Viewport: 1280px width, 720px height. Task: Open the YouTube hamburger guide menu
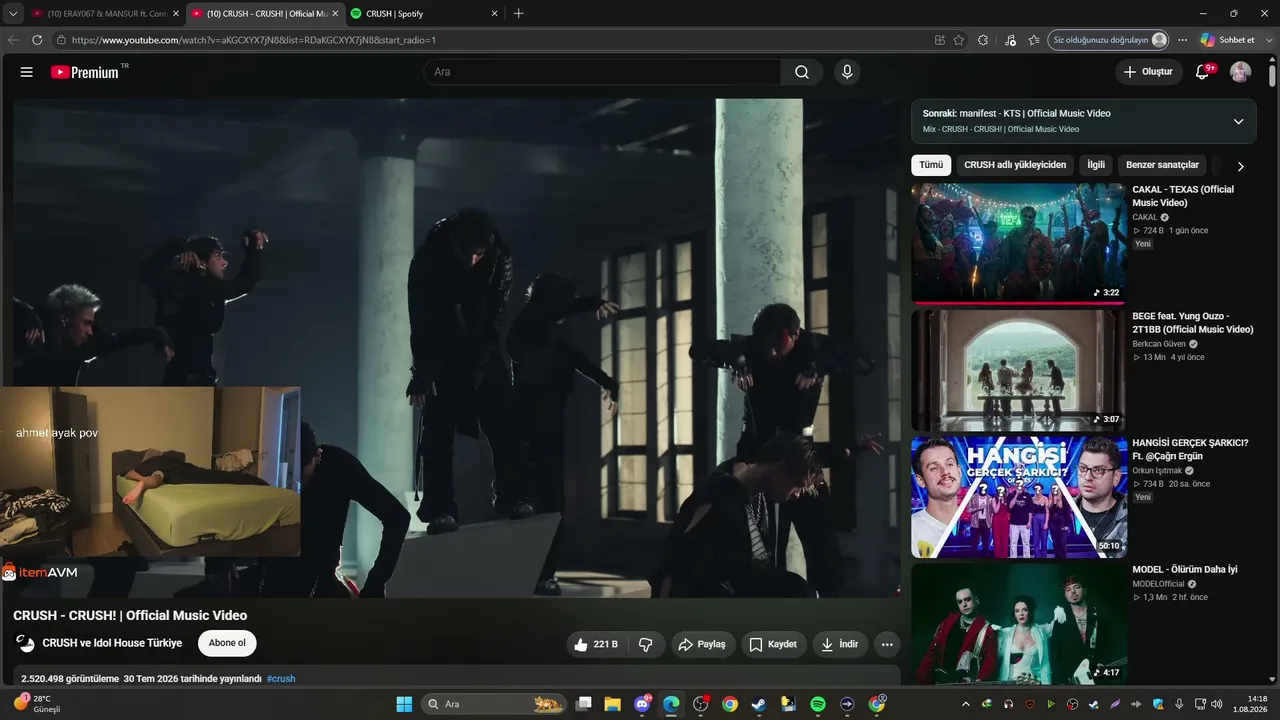point(27,72)
